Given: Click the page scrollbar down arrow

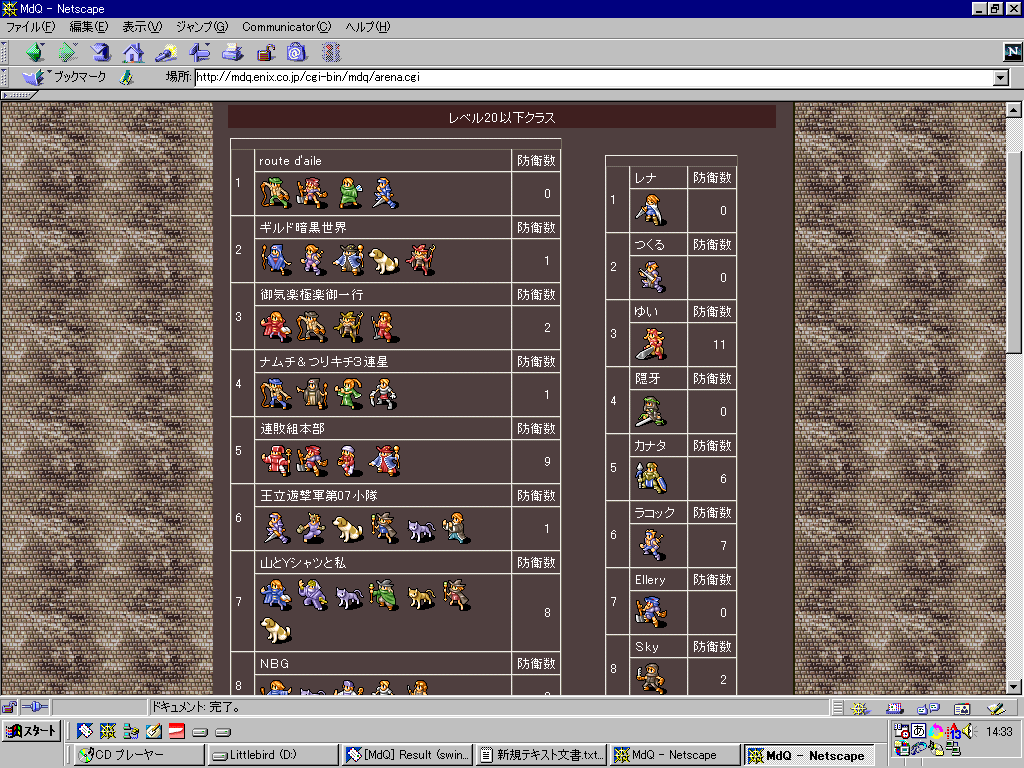Looking at the screenshot, I should pos(1014,686).
